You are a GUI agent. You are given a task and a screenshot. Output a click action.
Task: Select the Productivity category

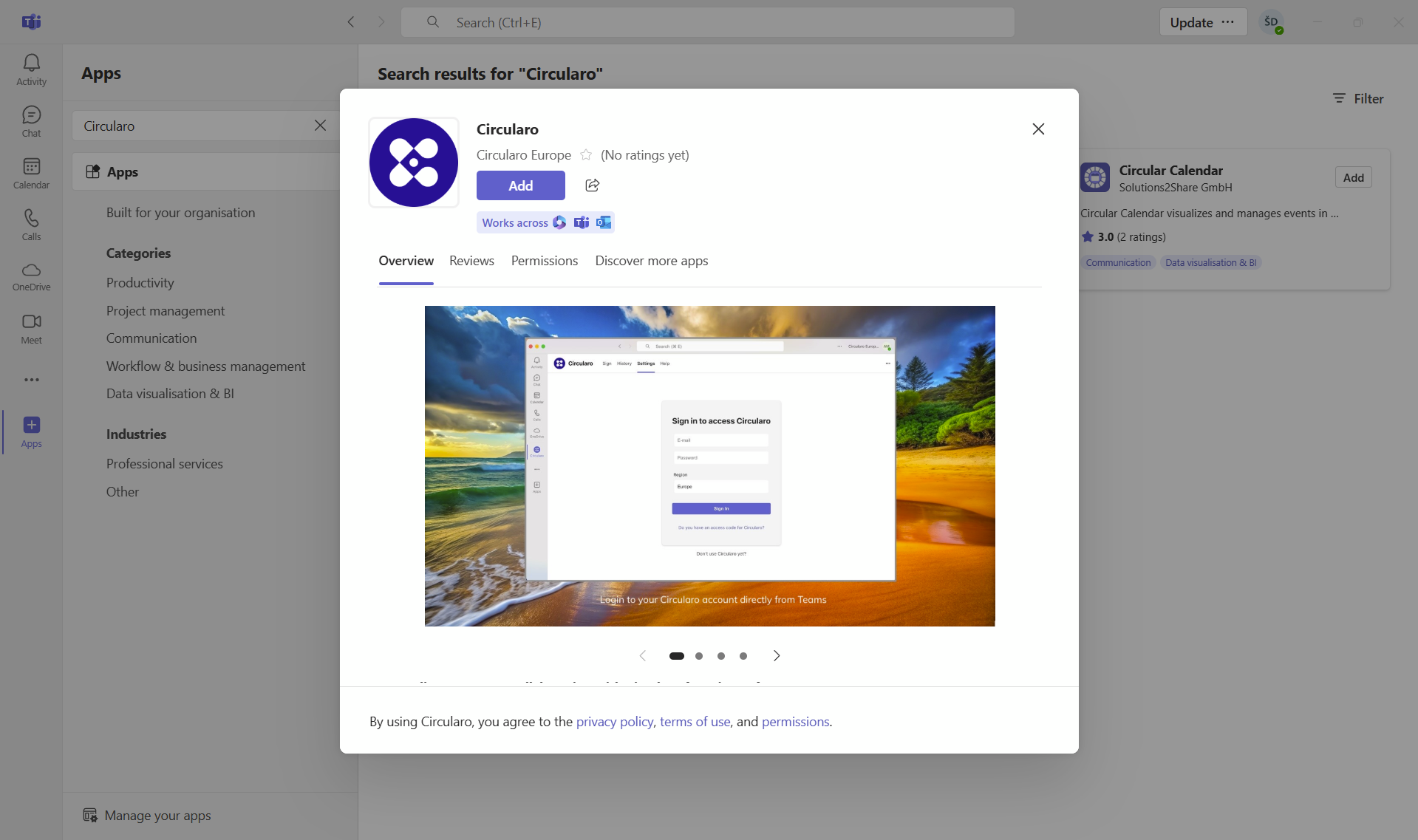click(140, 283)
